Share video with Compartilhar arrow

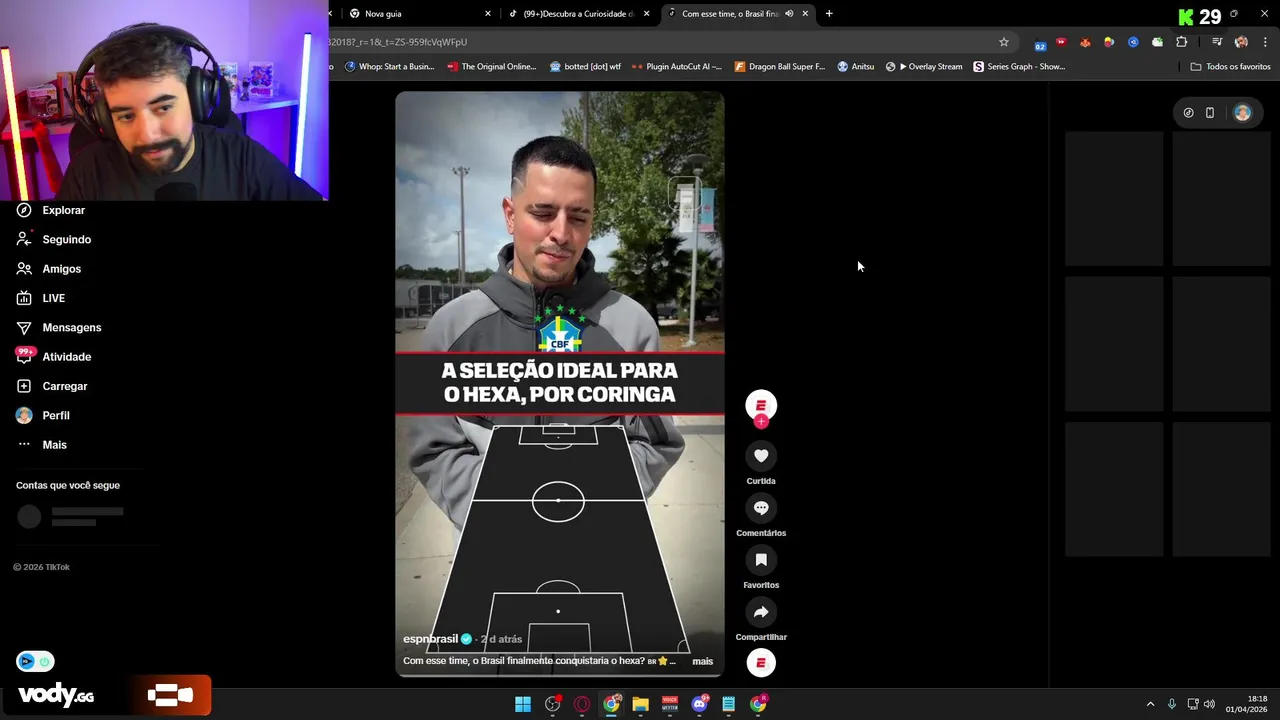coord(761,612)
